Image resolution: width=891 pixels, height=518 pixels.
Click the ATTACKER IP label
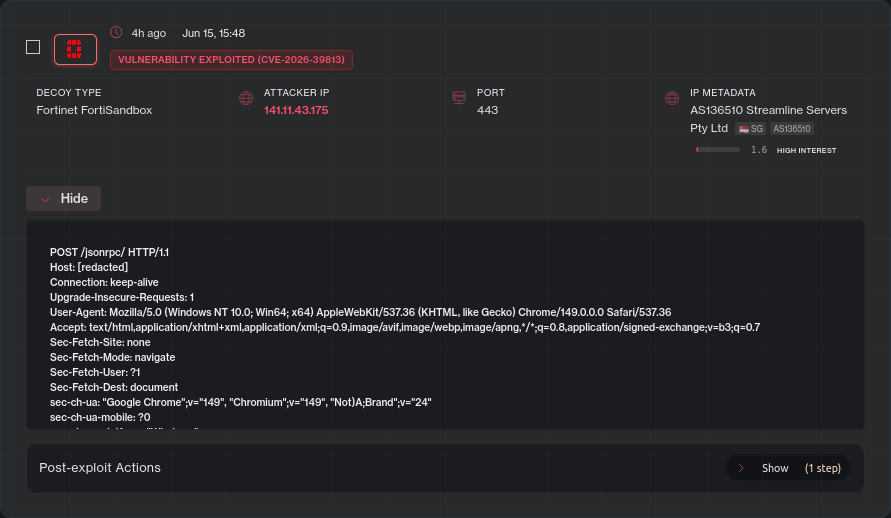click(297, 93)
